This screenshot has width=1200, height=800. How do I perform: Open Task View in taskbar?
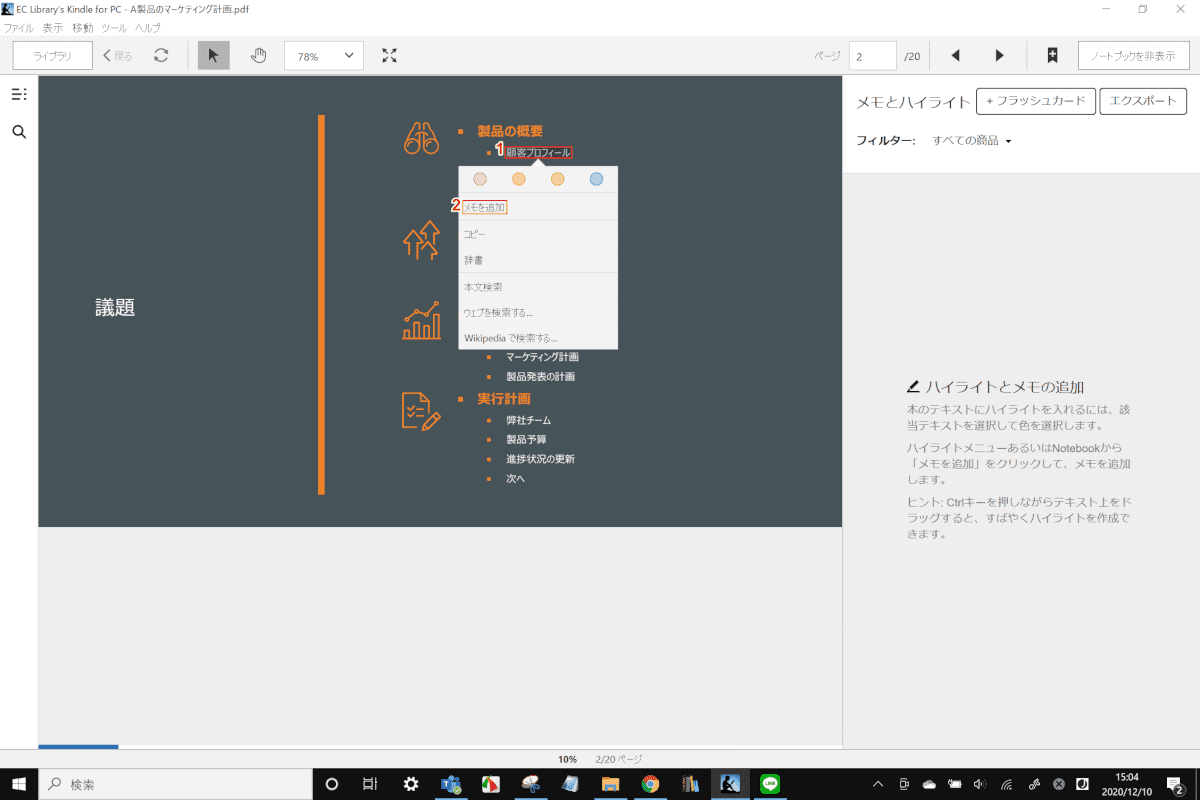369,784
